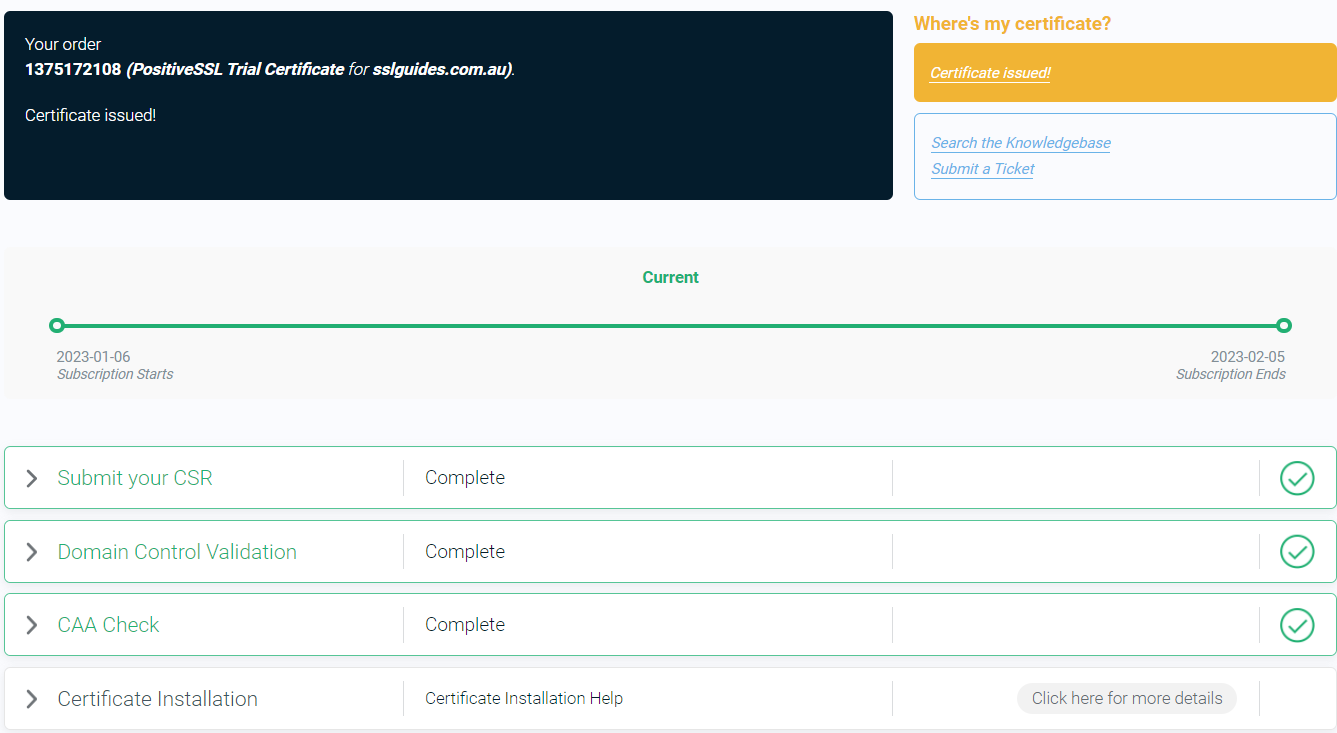Open Search the Knowledgebase

pyautogui.click(x=1020, y=142)
